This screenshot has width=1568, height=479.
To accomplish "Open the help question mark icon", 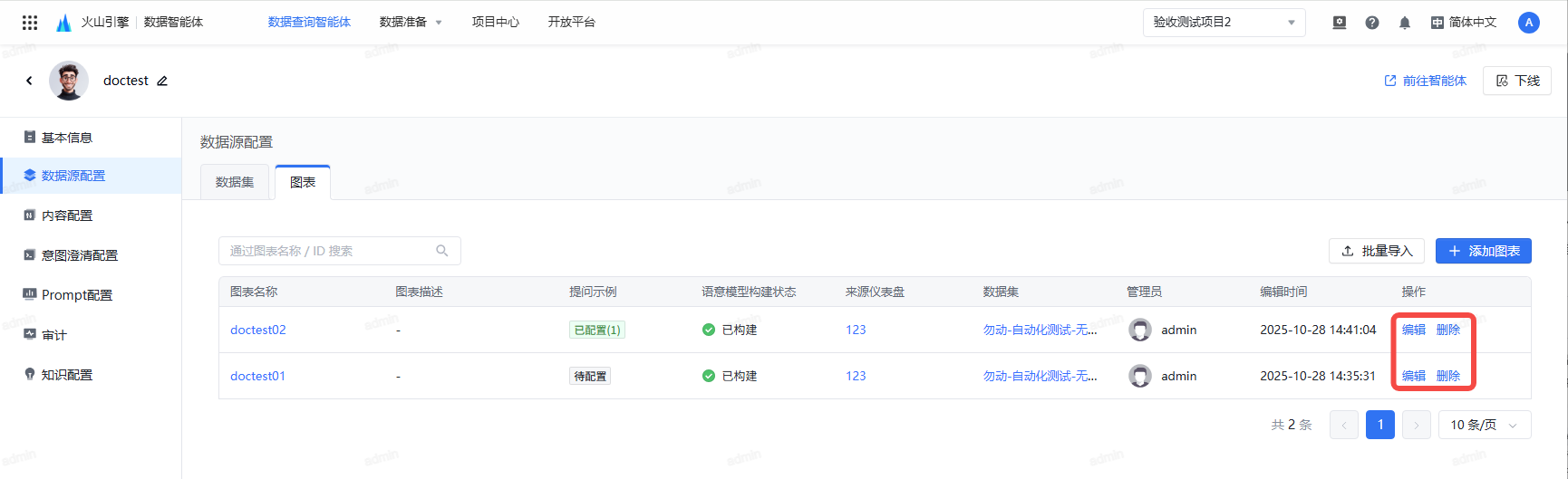I will click(x=1371, y=23).
